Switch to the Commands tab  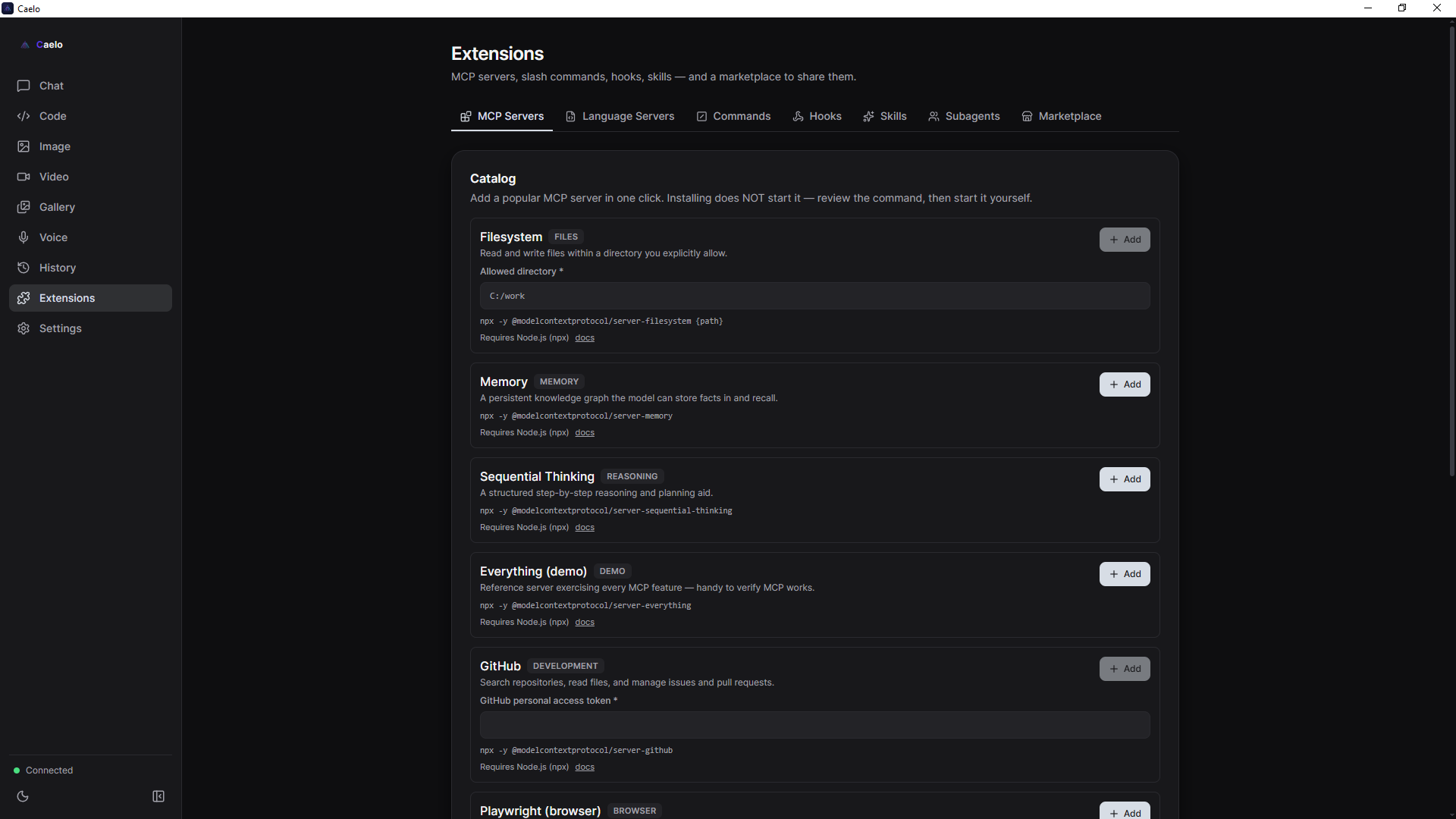733,116
